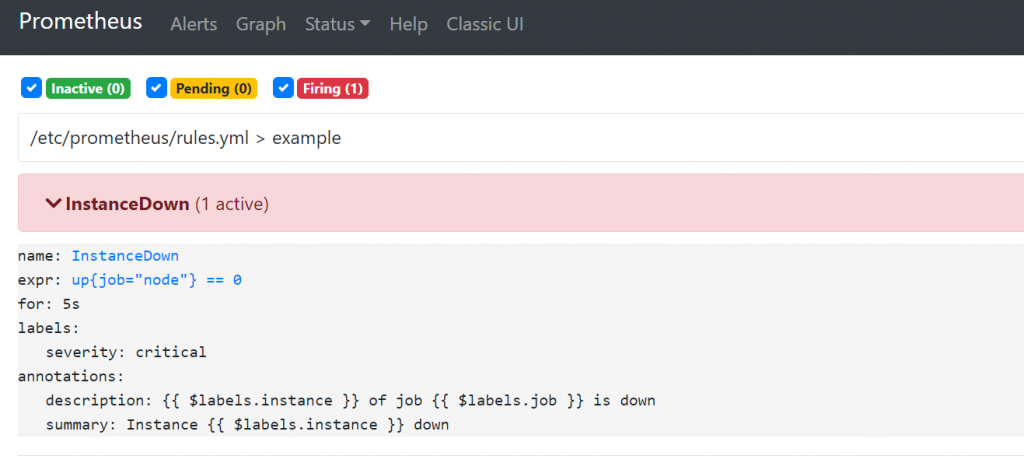The height and width of the screenshot is (456, 1024).
Task: Click the yellow Pending (0) badge
Action: 213,89
